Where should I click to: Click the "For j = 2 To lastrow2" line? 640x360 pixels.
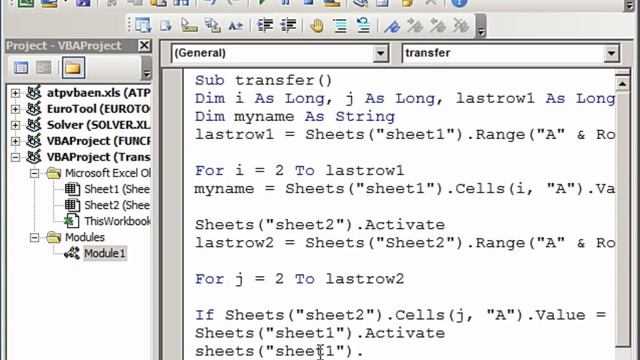pos(299,279)
